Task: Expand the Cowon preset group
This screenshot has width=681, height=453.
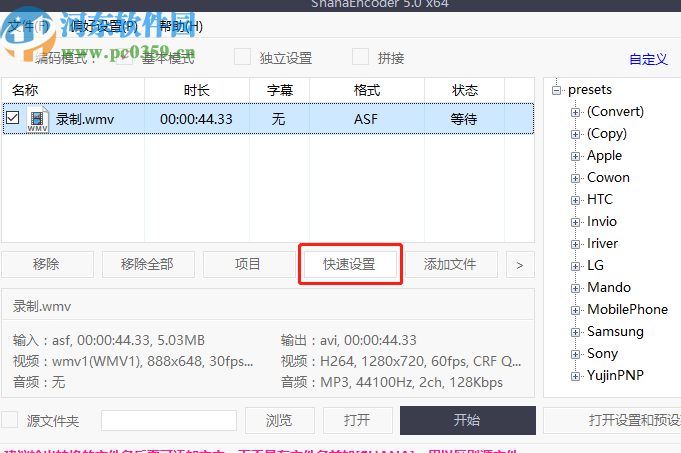Action: pos(575,178)
